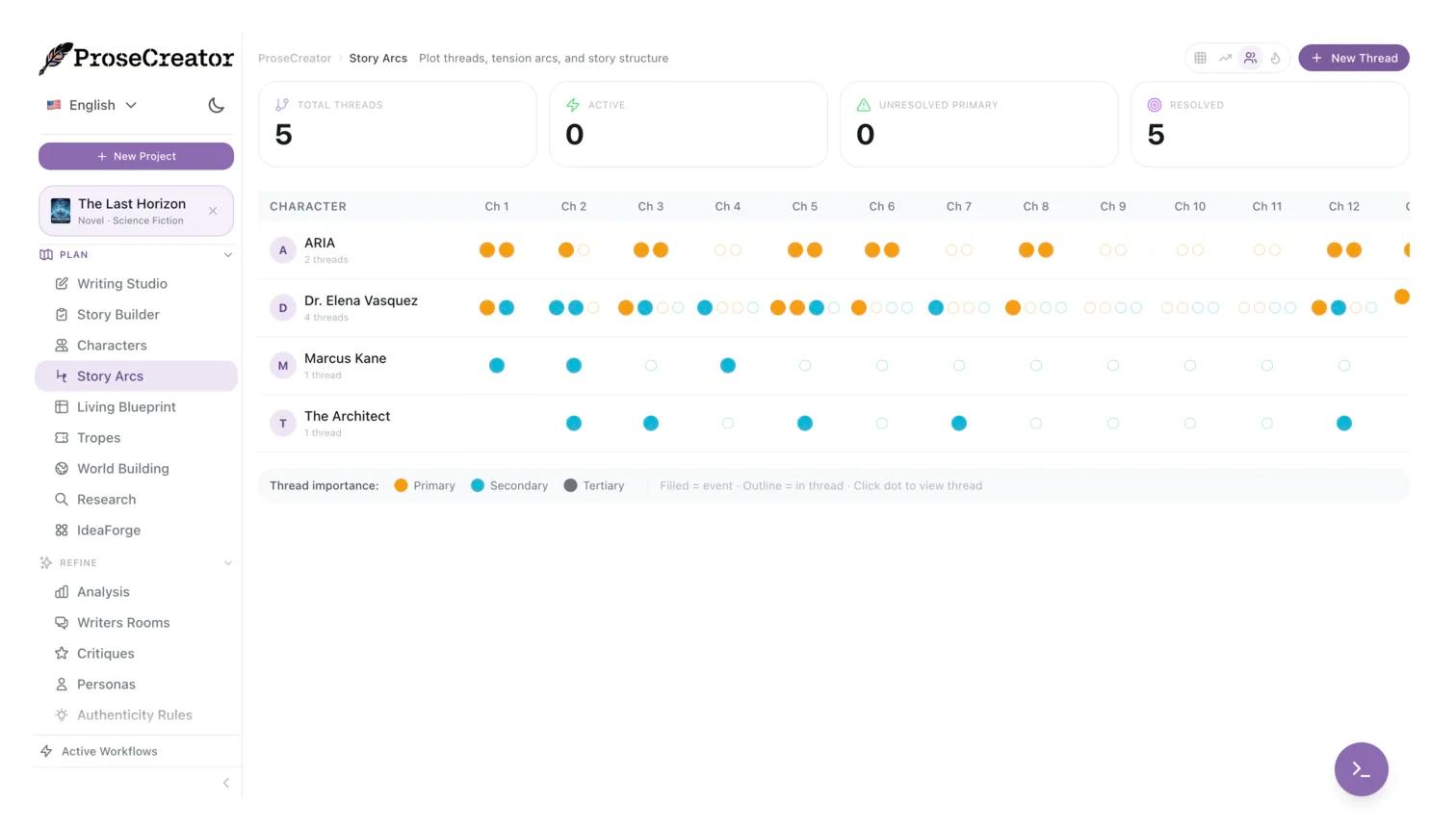Open IdeaForge from the sidebar
The height and width of the screenshot is (829, 1456).
pyautogui.click(x=108, y=530)
